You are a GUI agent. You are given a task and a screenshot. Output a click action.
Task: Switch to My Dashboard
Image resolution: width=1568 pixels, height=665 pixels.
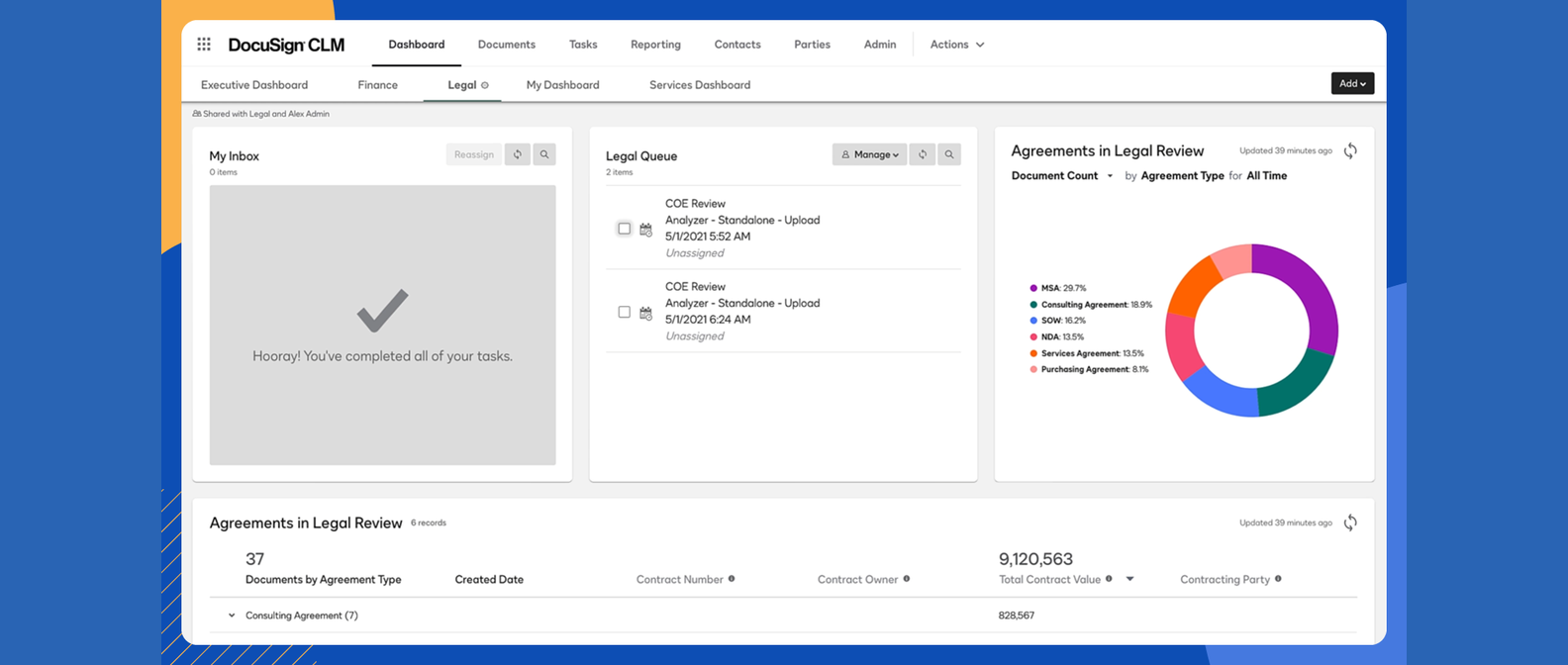pos(563,85)
